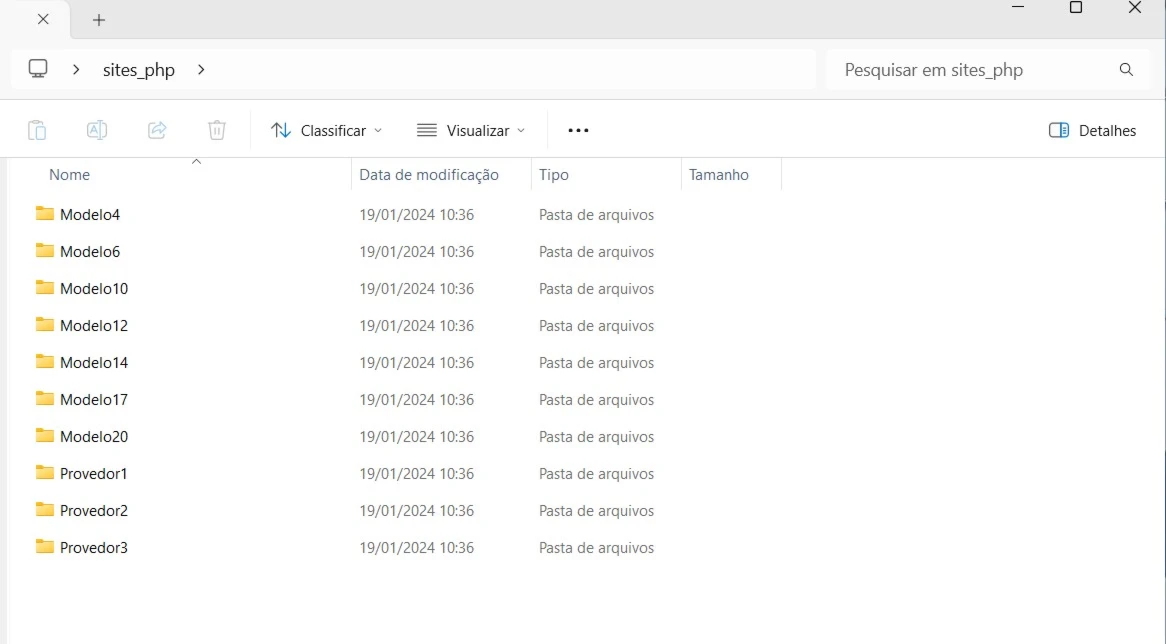Expand the chevron before sites_php in the address bar
The image size is (1166, 644).
pyautogui.click(x=76, y=69)
